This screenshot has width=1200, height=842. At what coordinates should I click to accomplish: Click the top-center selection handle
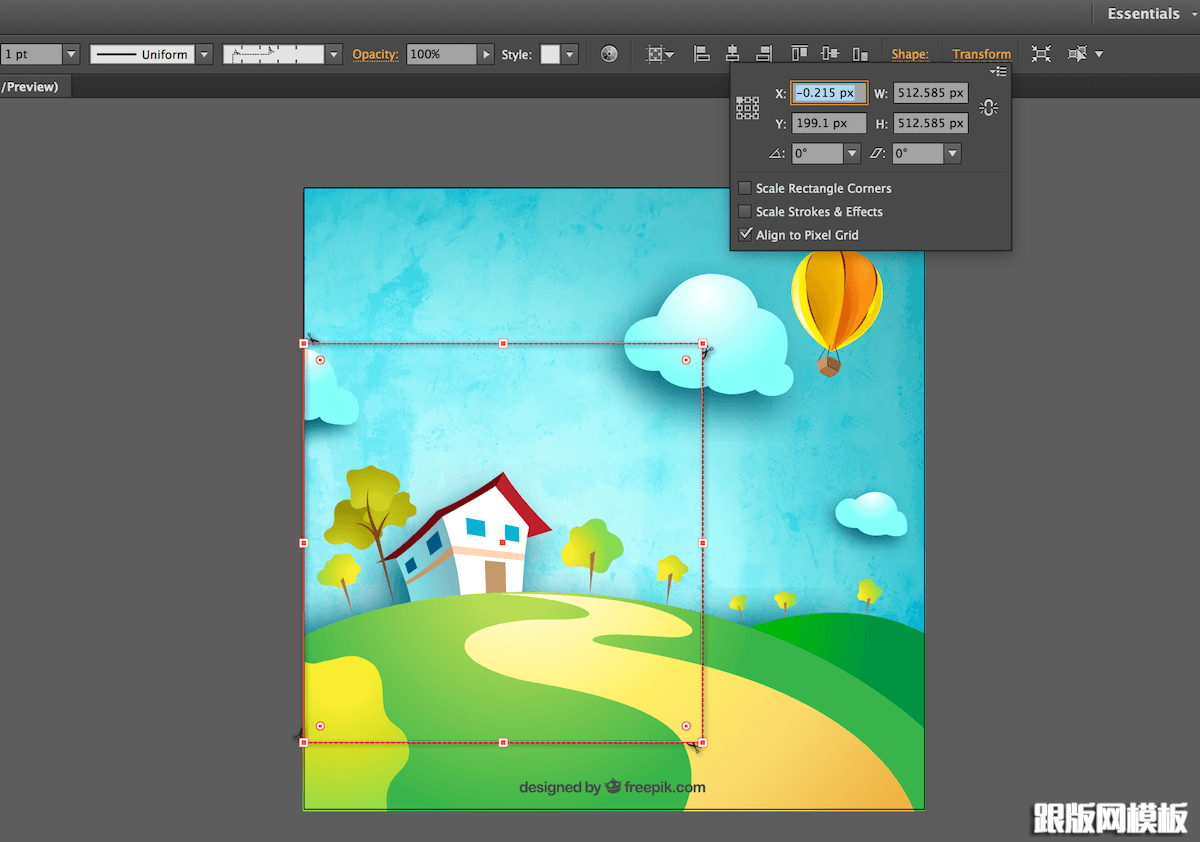(x=503, y=343)
